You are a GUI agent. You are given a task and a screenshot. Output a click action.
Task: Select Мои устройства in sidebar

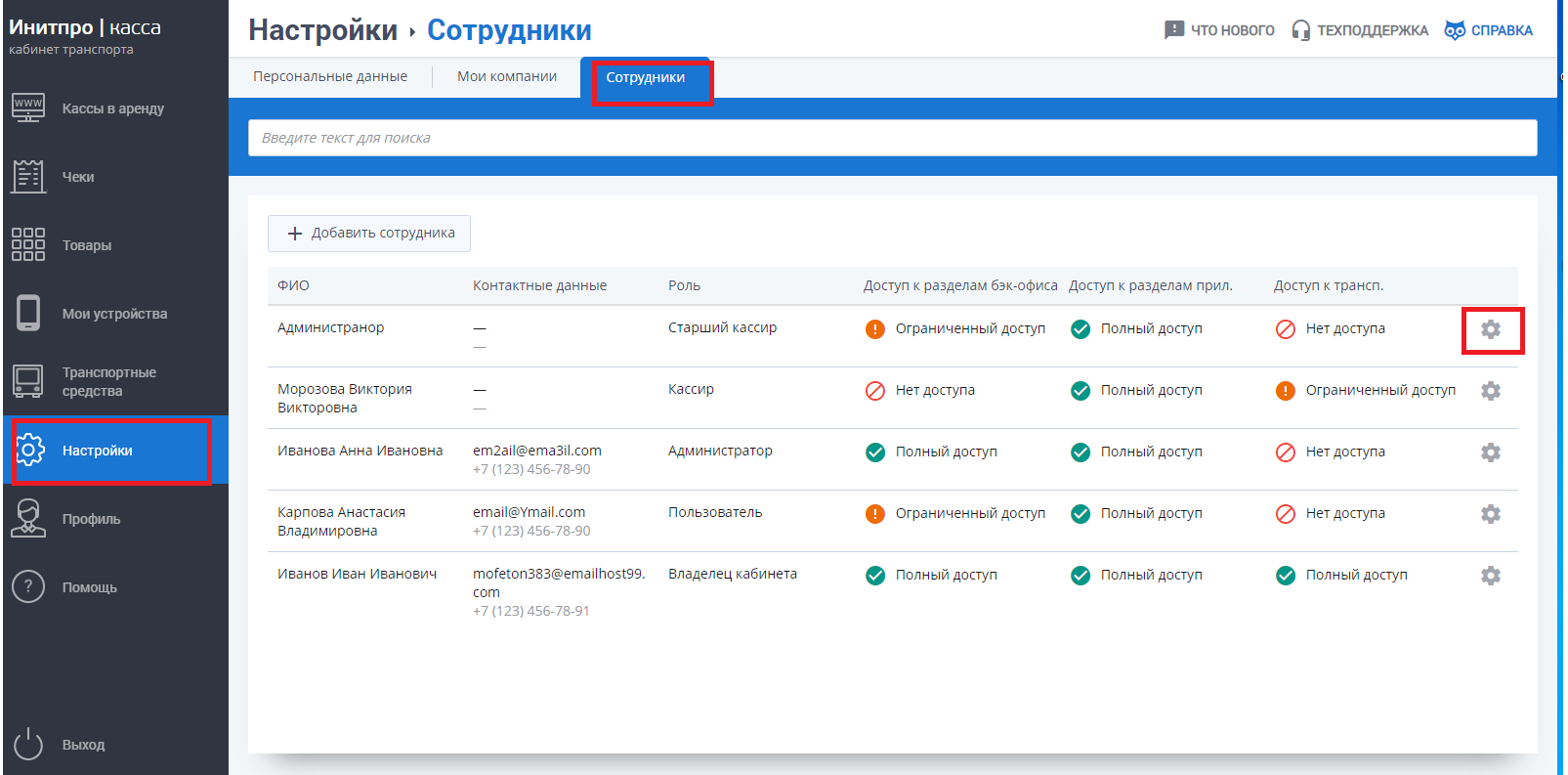114,314
